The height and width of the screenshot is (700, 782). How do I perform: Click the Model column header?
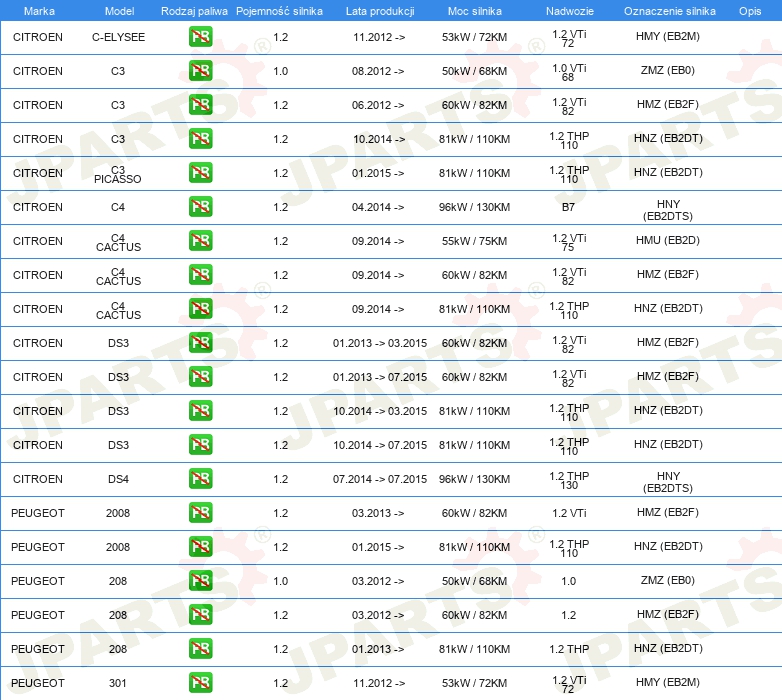tap(119, 11)
